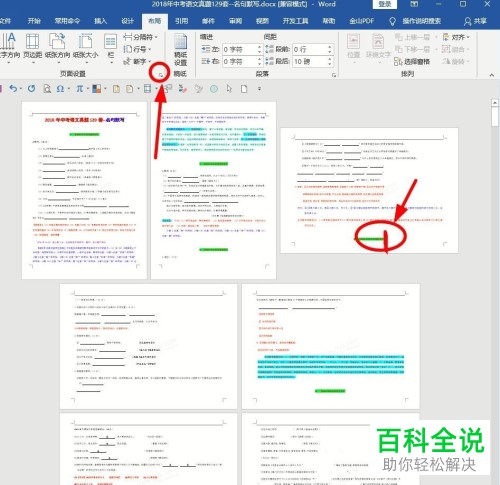This screenshot has height=485, width=500.
Task: Click the redo icon in quick access toolbar
Action: [31, 89]
